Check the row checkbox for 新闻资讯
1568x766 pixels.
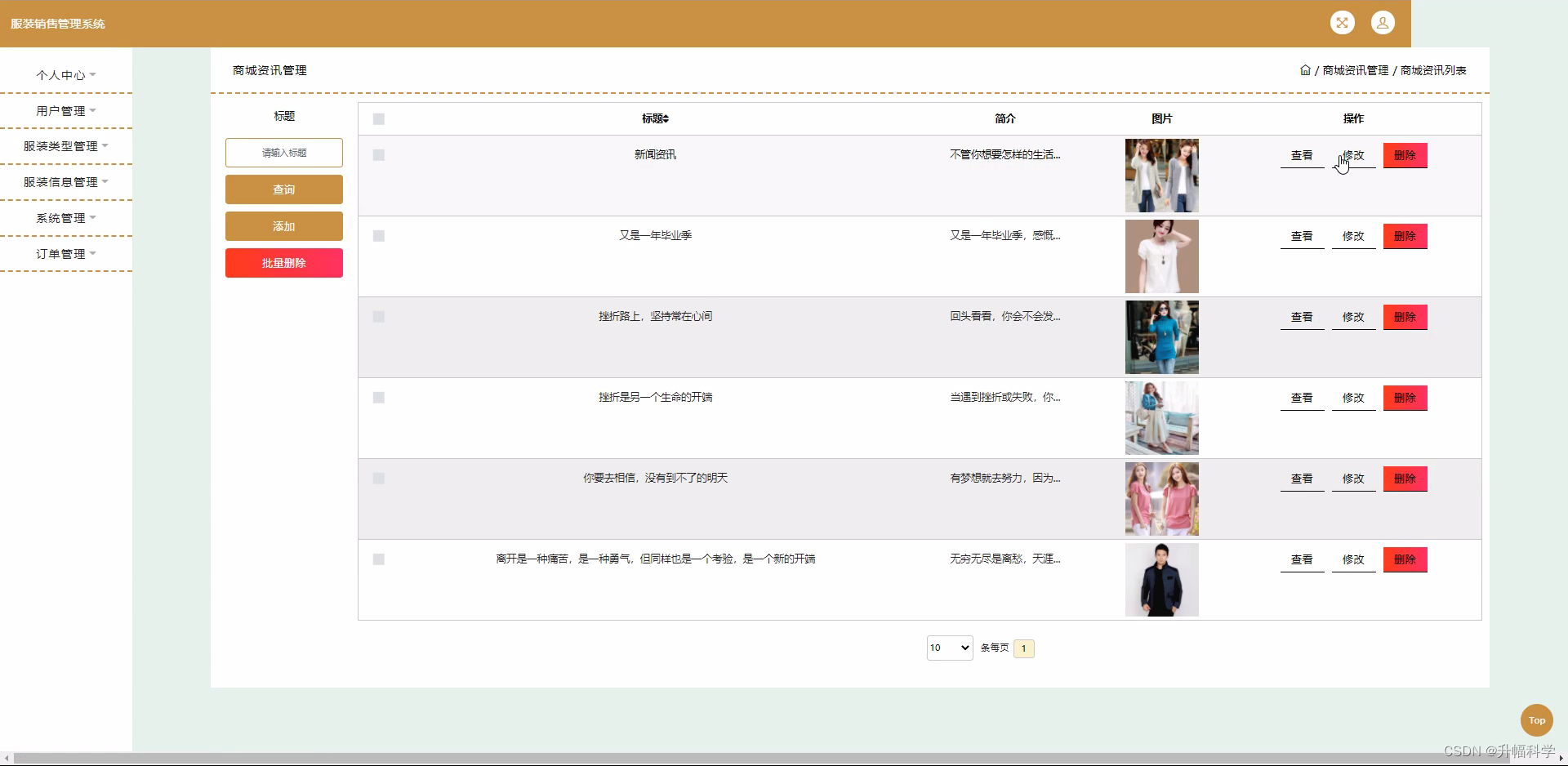(x=379, y=155)
